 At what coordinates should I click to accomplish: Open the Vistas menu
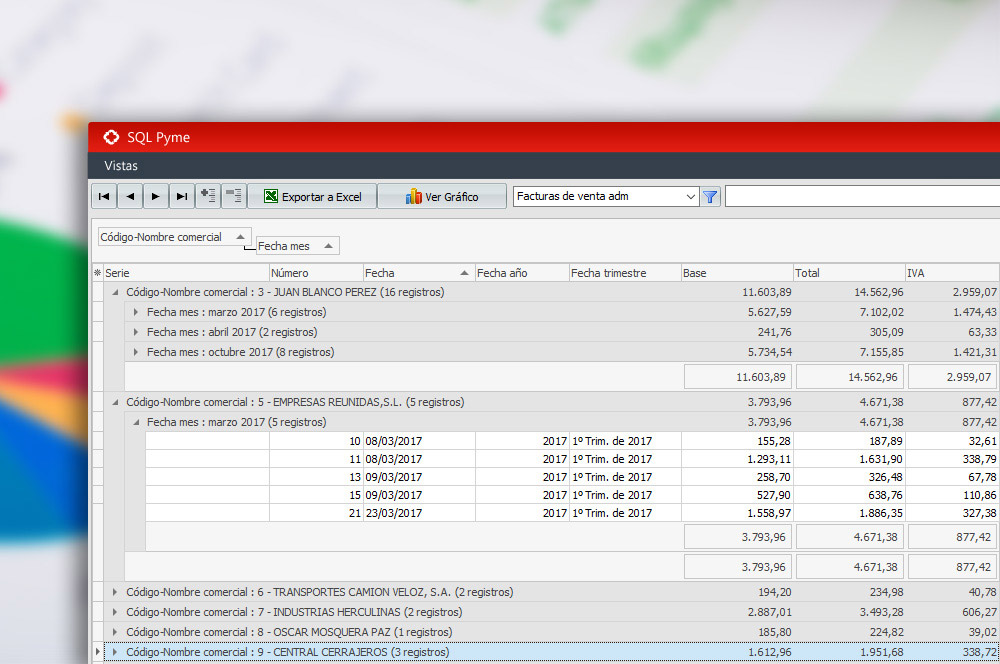(x=121, y=165)
